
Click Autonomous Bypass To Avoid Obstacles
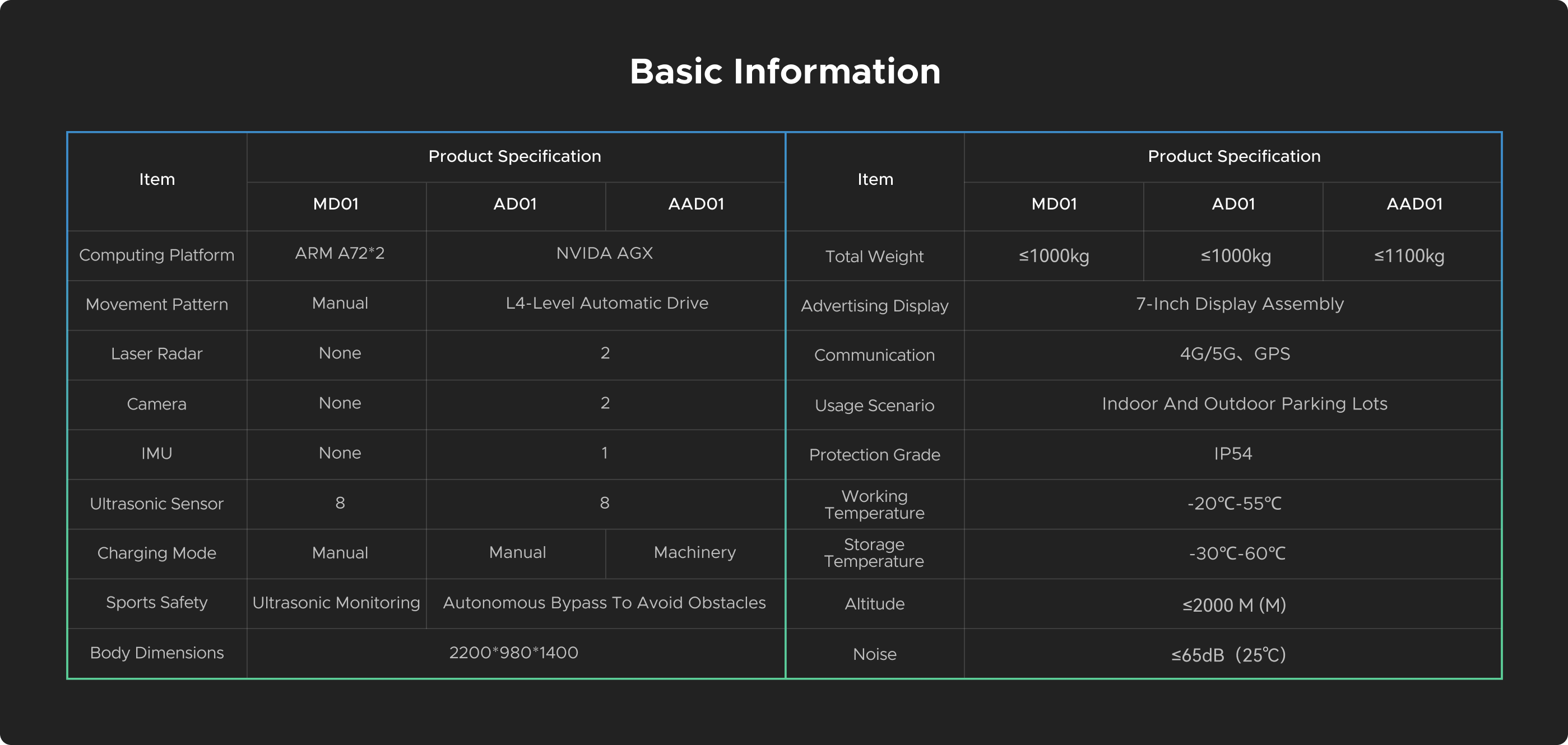tap(604, 603)
